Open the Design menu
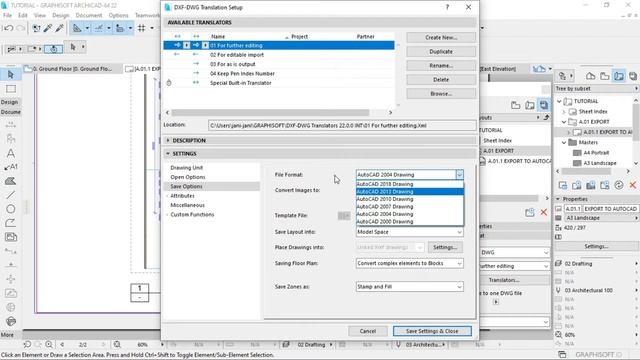 60,15
